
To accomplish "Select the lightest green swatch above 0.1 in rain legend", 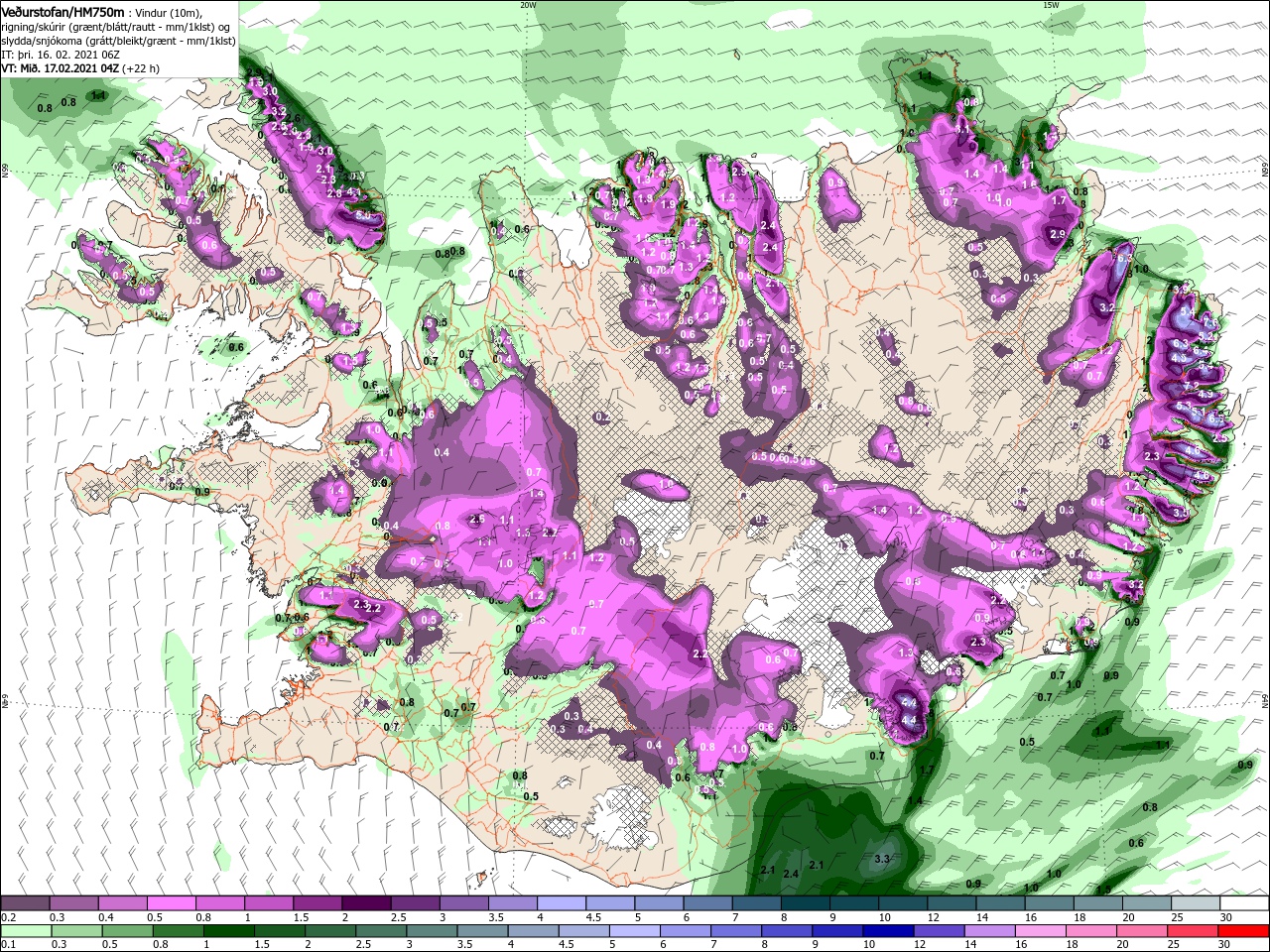I will point(25,931).
